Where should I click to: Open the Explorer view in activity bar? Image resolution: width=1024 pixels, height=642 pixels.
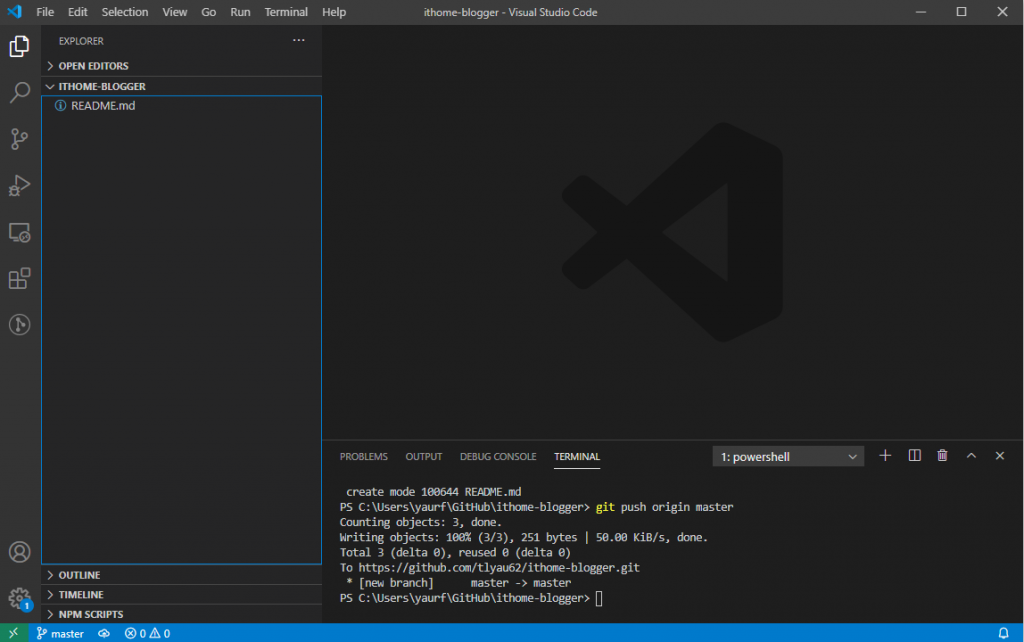click(20, 46)
